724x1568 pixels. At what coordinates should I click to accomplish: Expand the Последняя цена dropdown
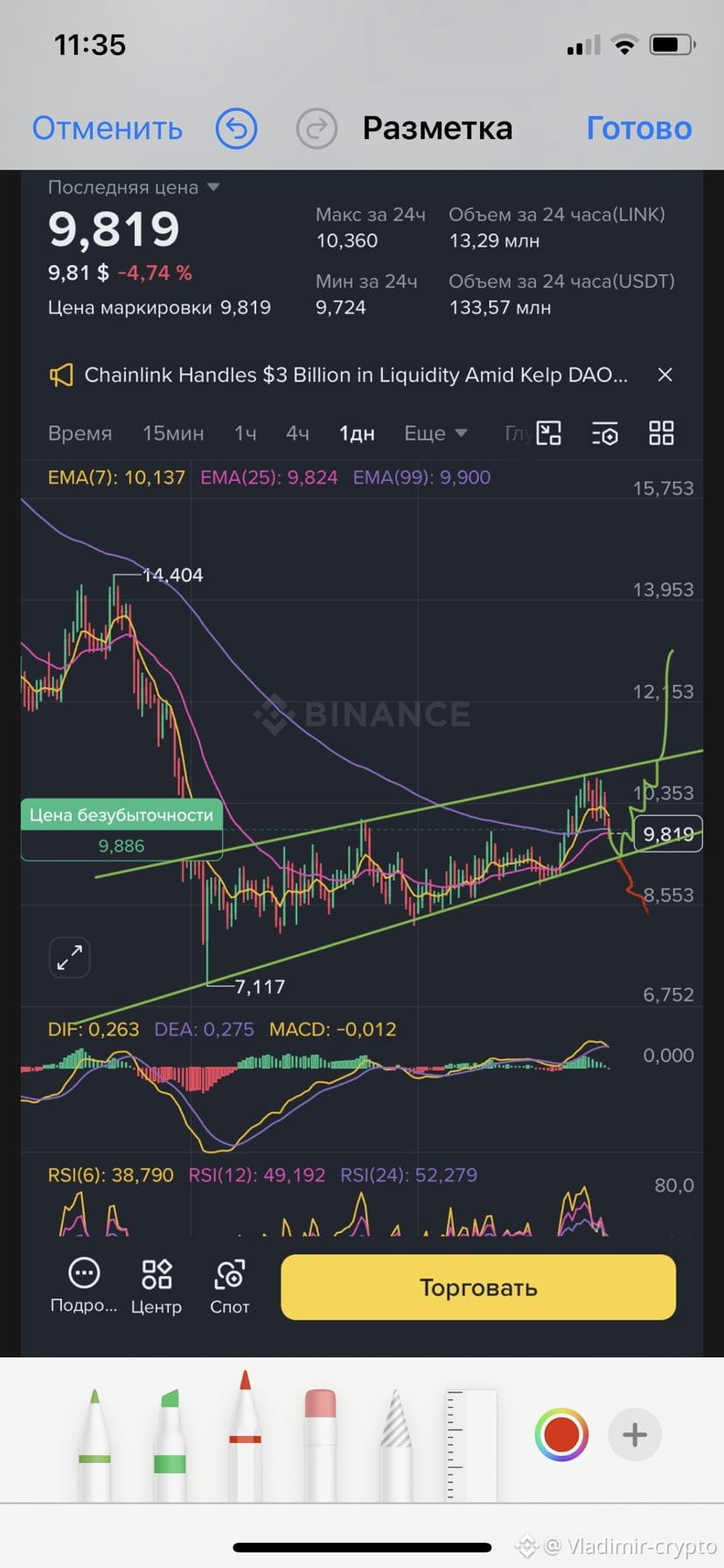pyautogui.click(x=133, y=187)
